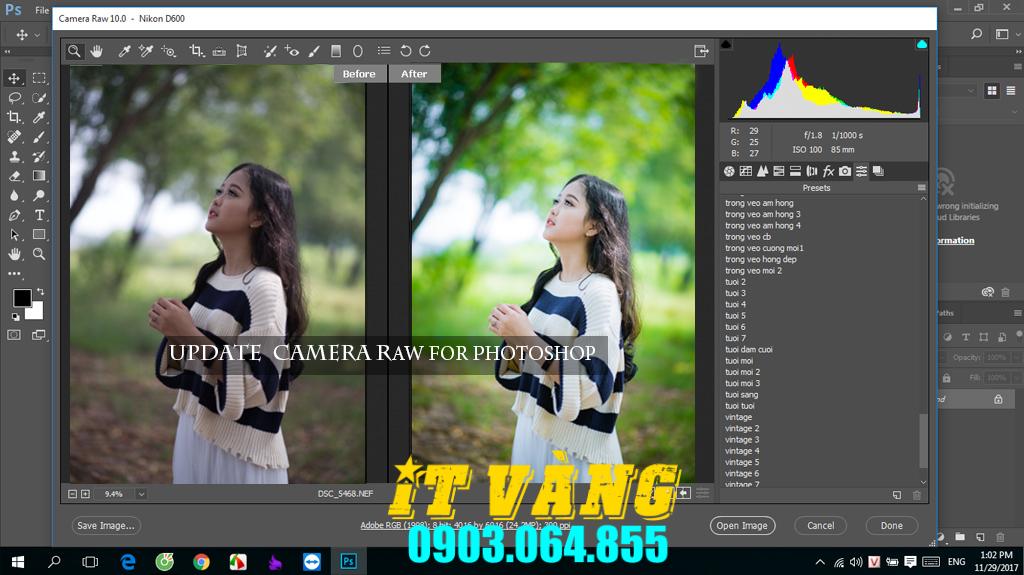Apply the 'tuoi dam cuoi' preset
Screen dimensions: 1024x575
point(748,350)
